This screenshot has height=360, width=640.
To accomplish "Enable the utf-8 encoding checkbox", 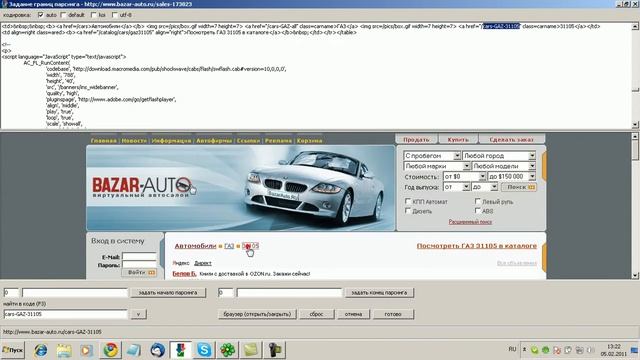I will [115, 15].
